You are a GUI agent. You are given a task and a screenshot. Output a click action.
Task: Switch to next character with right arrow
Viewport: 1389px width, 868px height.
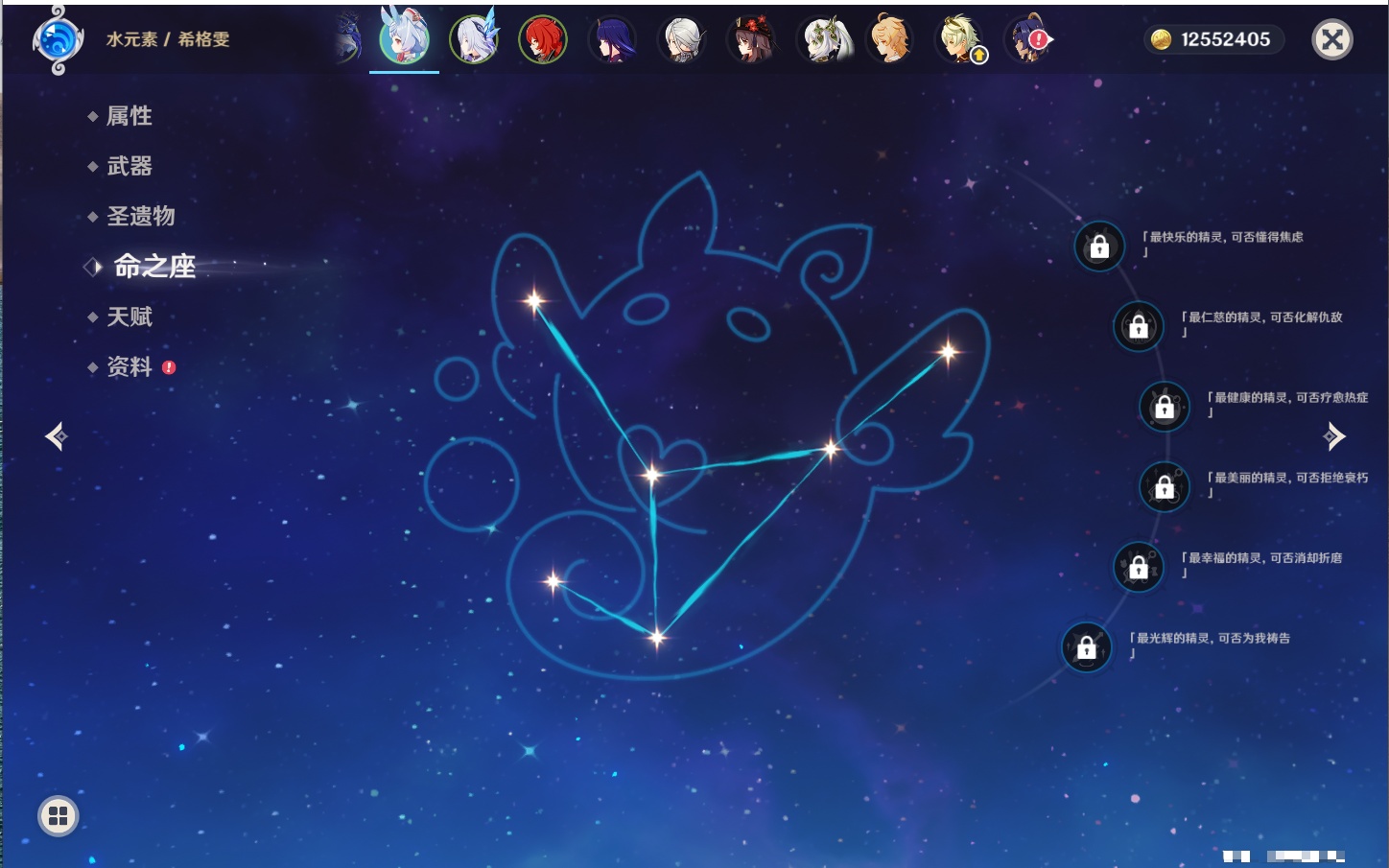pyautogui.click(x=1334, y=436)
